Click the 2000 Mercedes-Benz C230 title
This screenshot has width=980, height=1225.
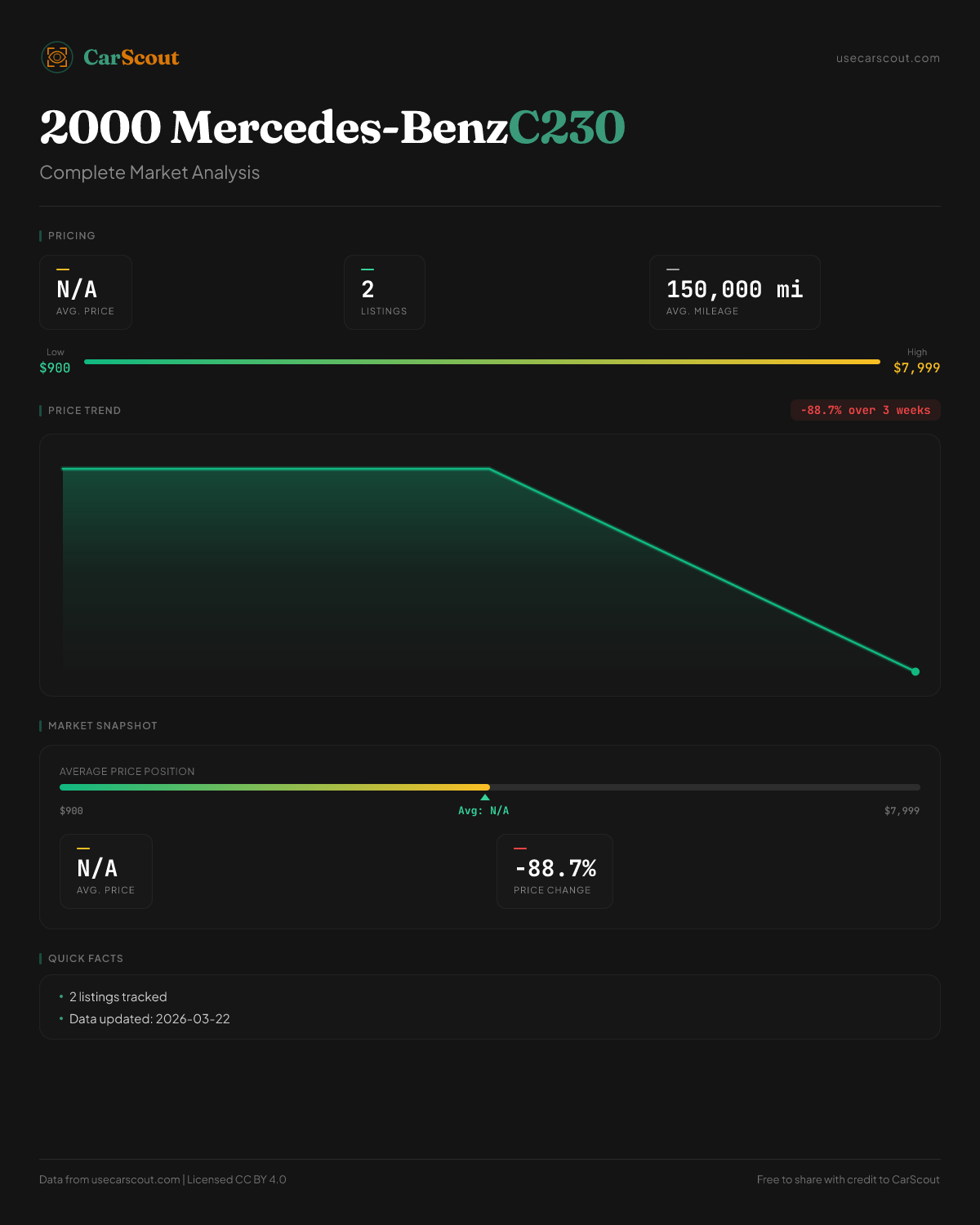[x=332, y=127]
